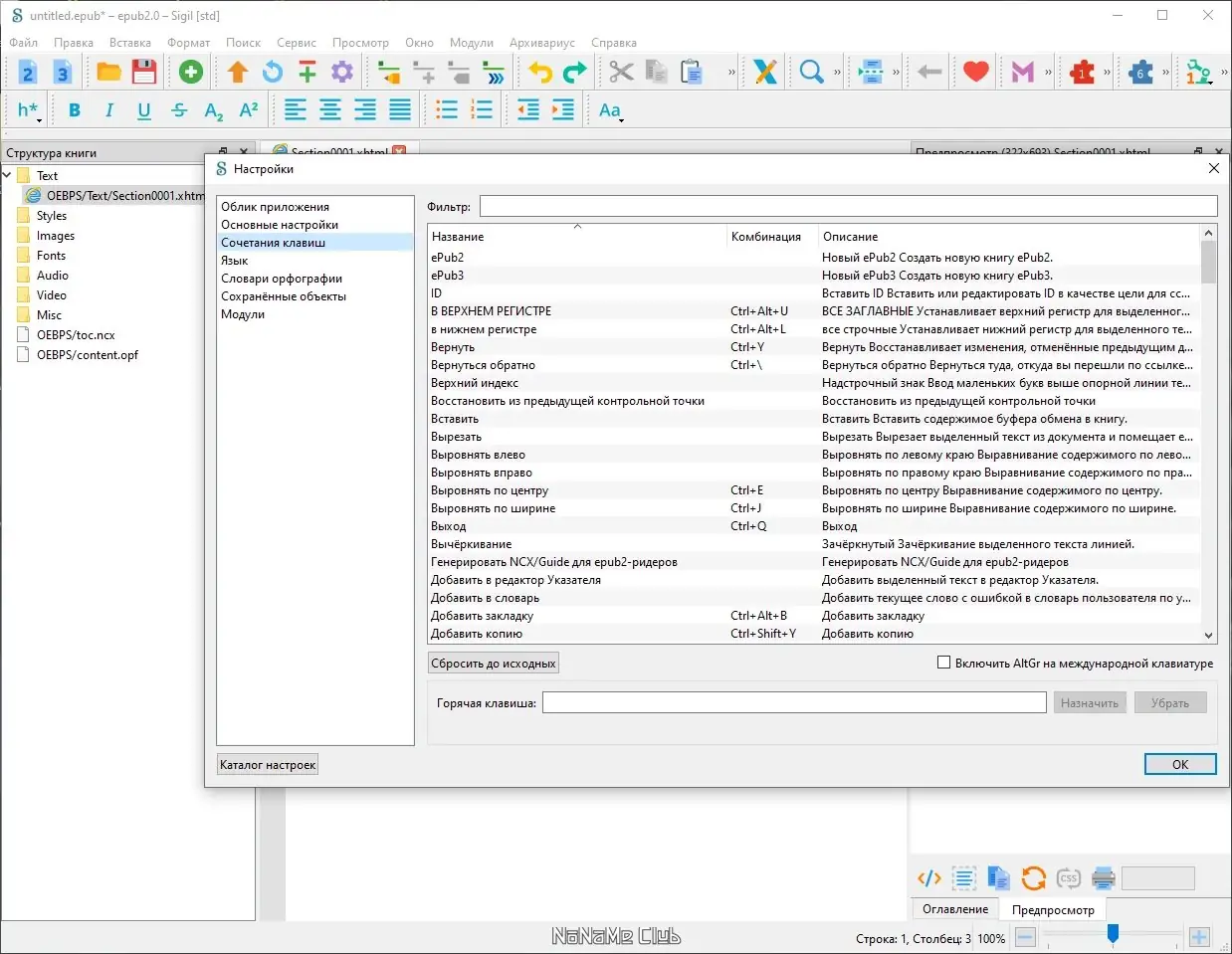This screenshot has width=1232, height=954.
Task: Open the search magnifier icon
Action: (812, 72)
